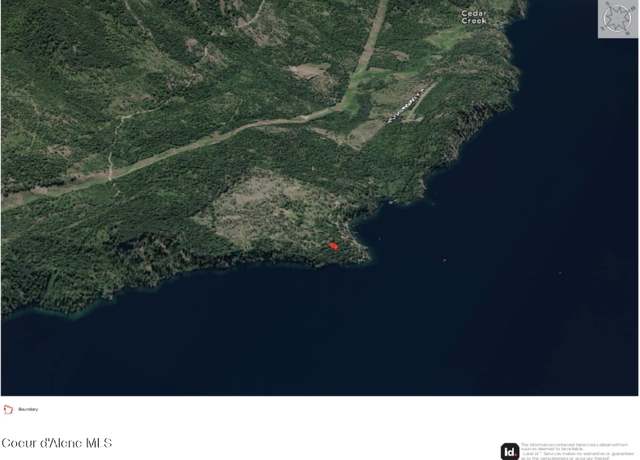Click the small white boat speck on the open lake
The width and height of the screenshot is (640, 460).
(x=444, y=259)
